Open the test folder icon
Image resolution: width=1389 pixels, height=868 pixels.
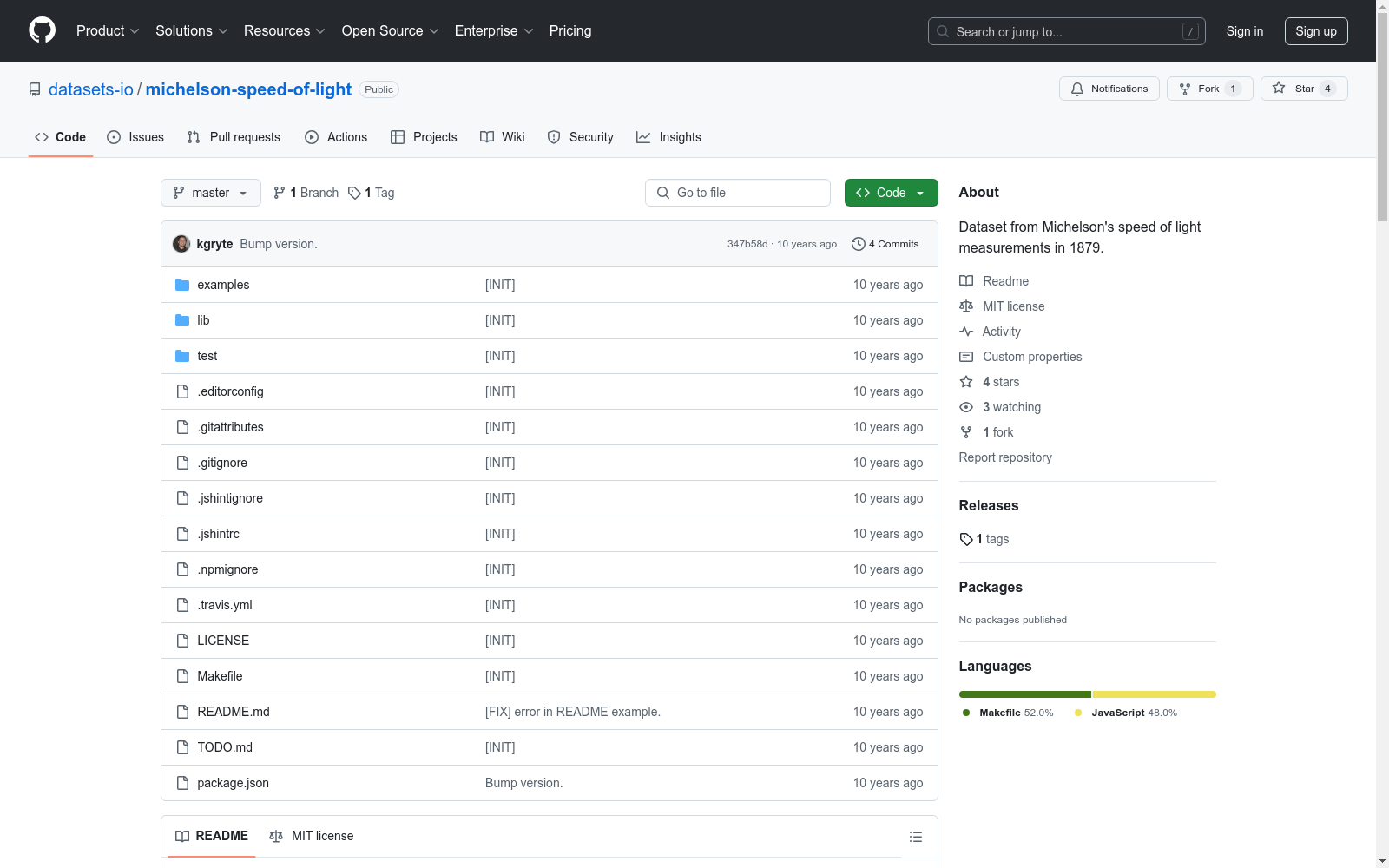[182, 356]
